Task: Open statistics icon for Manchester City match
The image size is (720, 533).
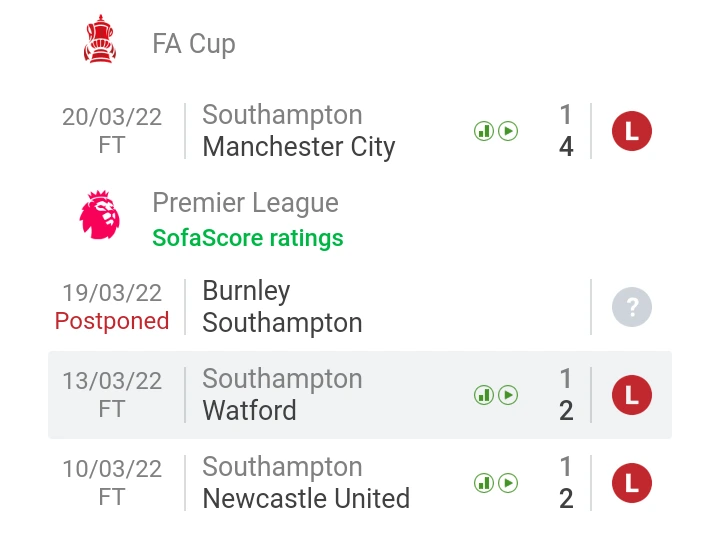Action: 484,131
